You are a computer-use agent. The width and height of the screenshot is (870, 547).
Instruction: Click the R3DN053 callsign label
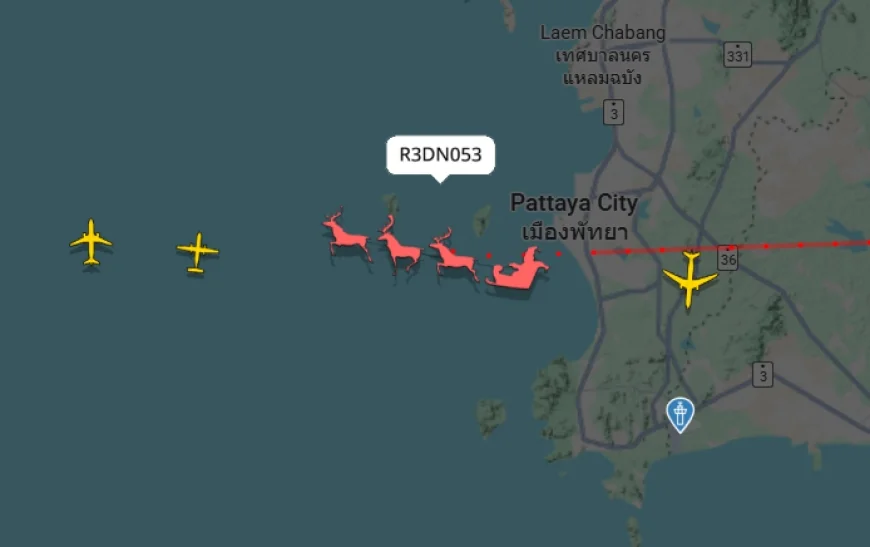click(441, 155)
